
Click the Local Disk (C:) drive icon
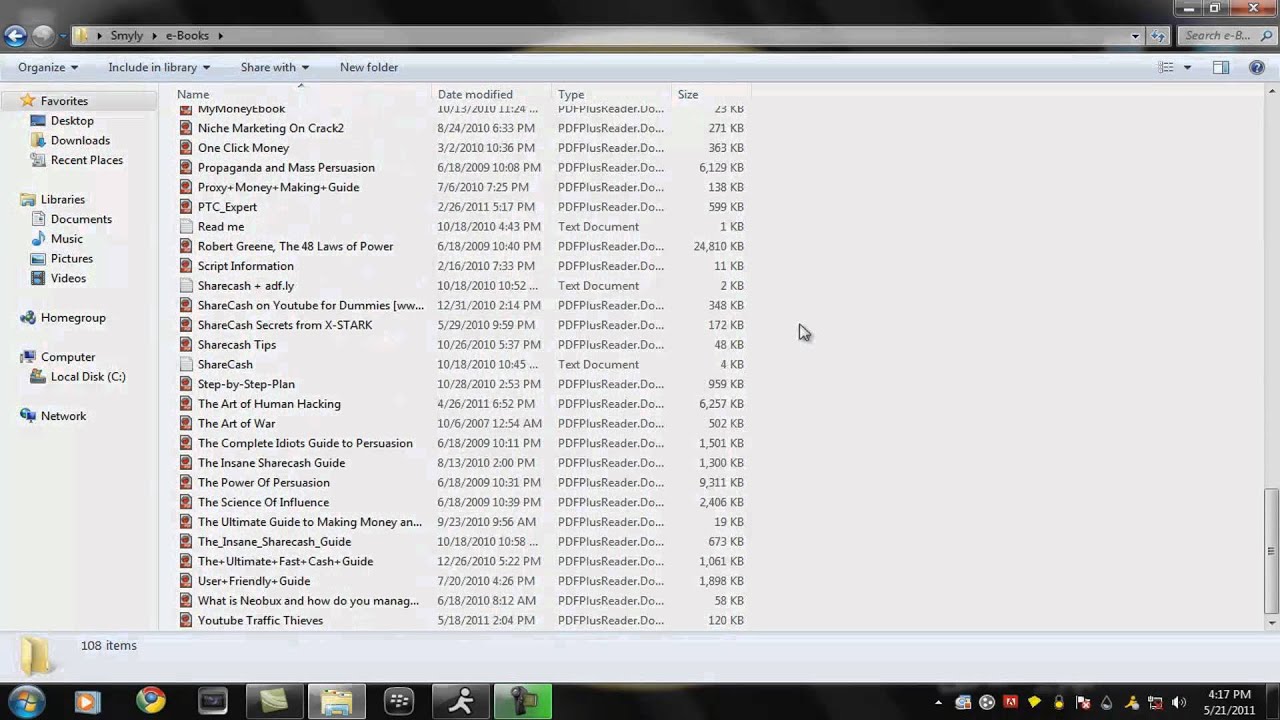tap(38, 377)
